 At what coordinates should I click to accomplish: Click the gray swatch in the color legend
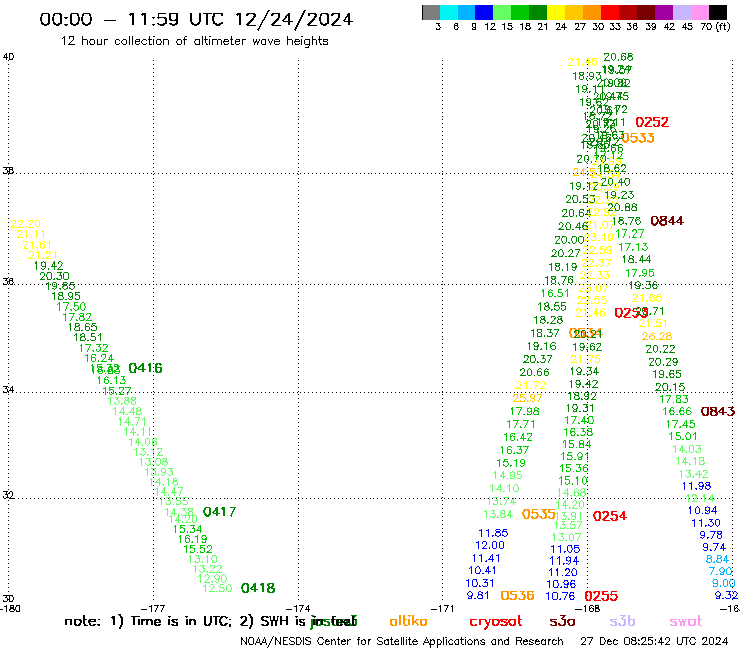(x=431, y=12)
